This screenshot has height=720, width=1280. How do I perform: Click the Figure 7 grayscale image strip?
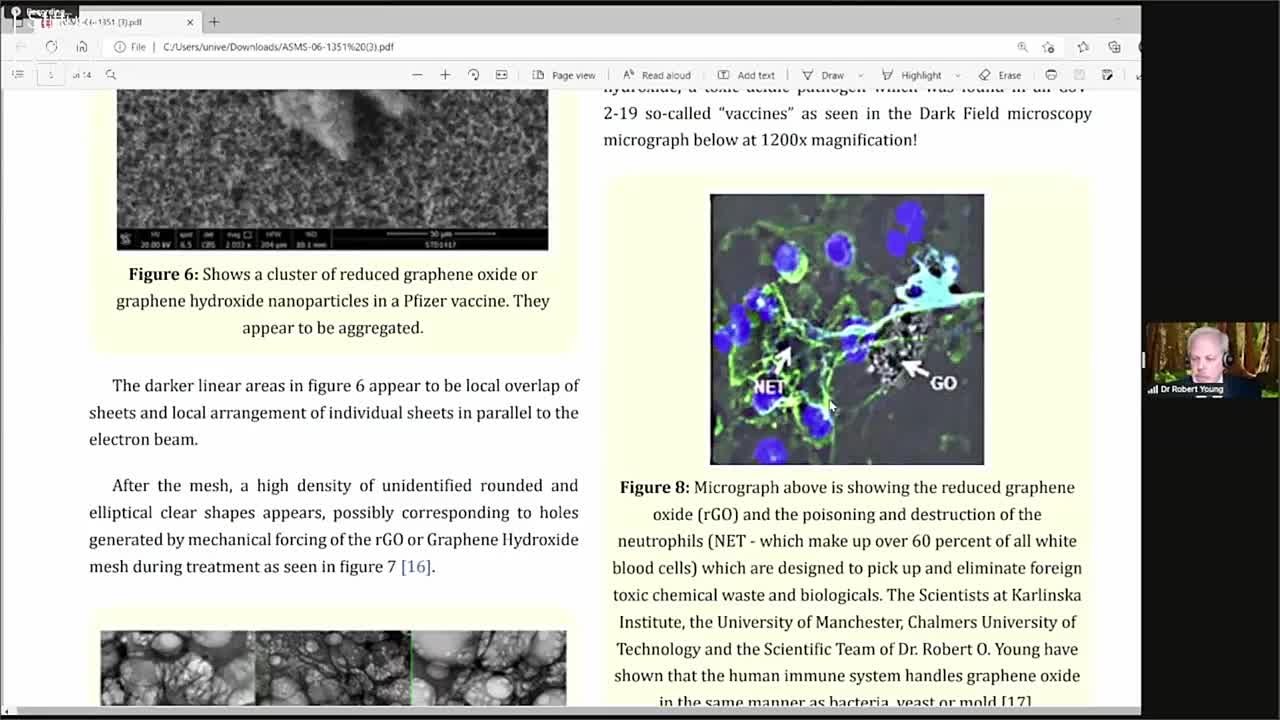click(x=333, y=668)
